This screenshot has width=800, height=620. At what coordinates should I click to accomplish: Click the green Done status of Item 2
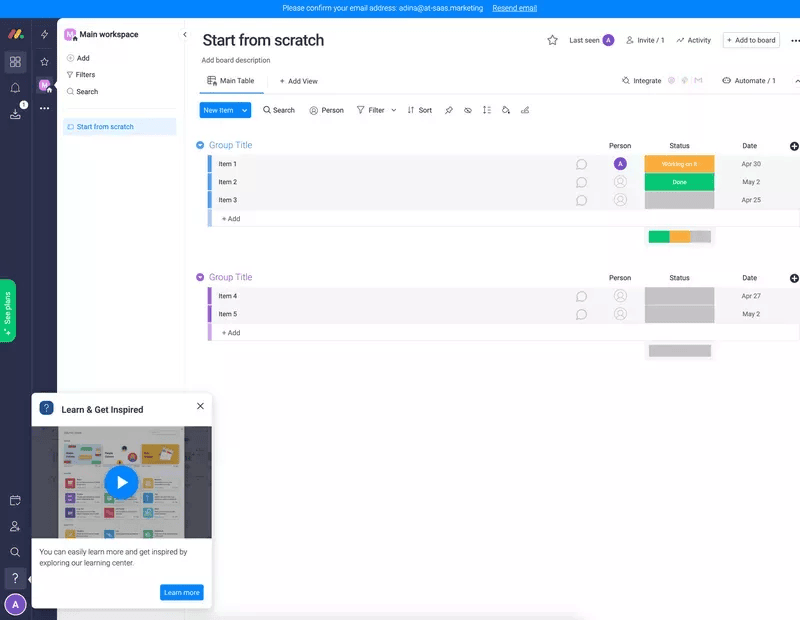coord(679,181)
